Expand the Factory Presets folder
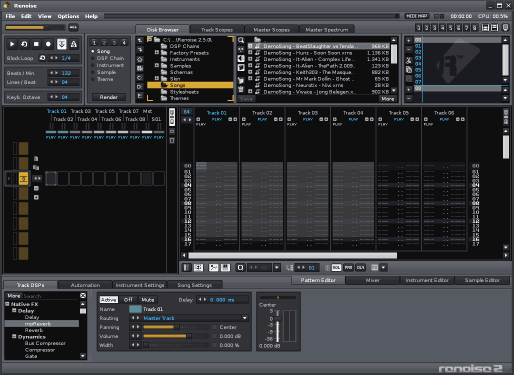Screen dimensions: 514x375 (157, 53)
